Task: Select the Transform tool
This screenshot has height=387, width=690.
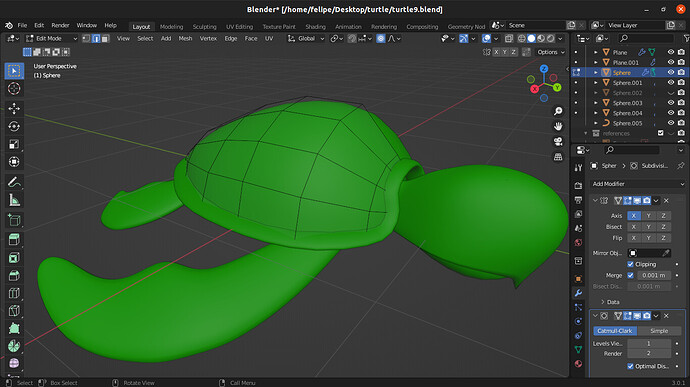Action: [14, 162]
